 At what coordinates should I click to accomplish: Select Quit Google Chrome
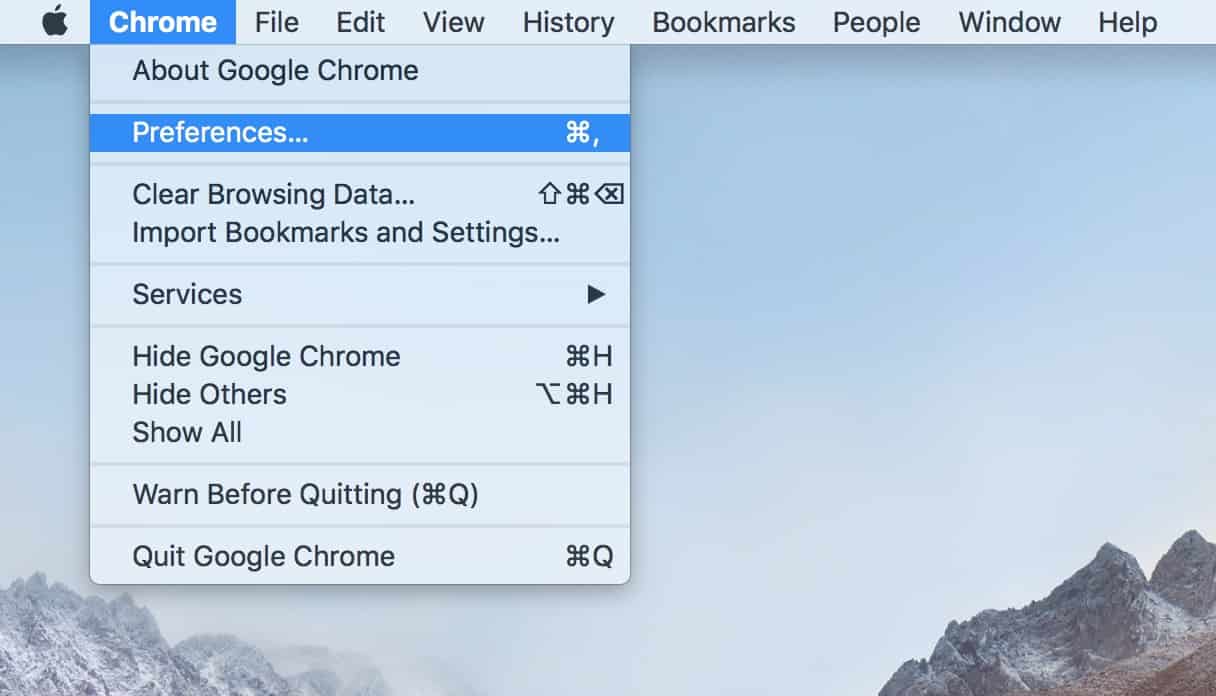click(263, 556)
